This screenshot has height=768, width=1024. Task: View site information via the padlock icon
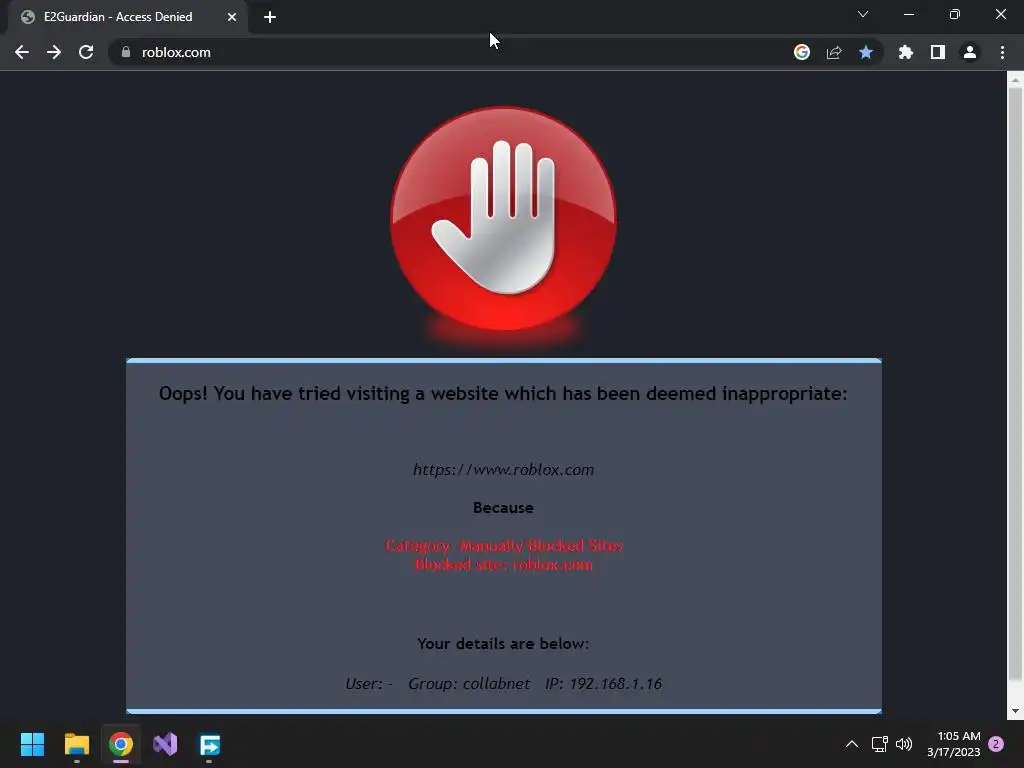pyautogui.click(x=125, y=52)
